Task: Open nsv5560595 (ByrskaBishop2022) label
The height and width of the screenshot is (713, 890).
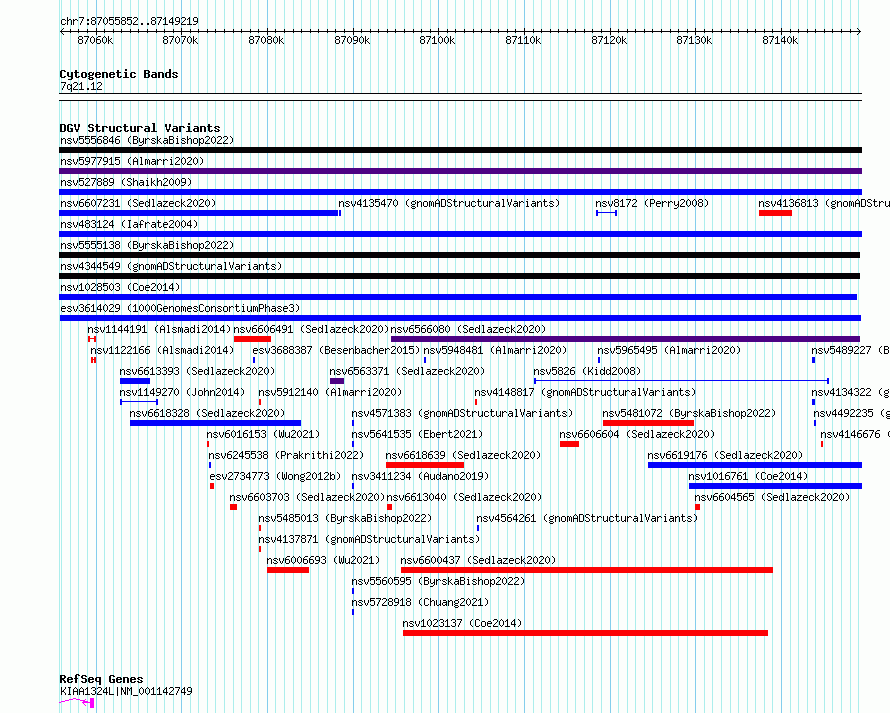Action: [x=438, y=581]
